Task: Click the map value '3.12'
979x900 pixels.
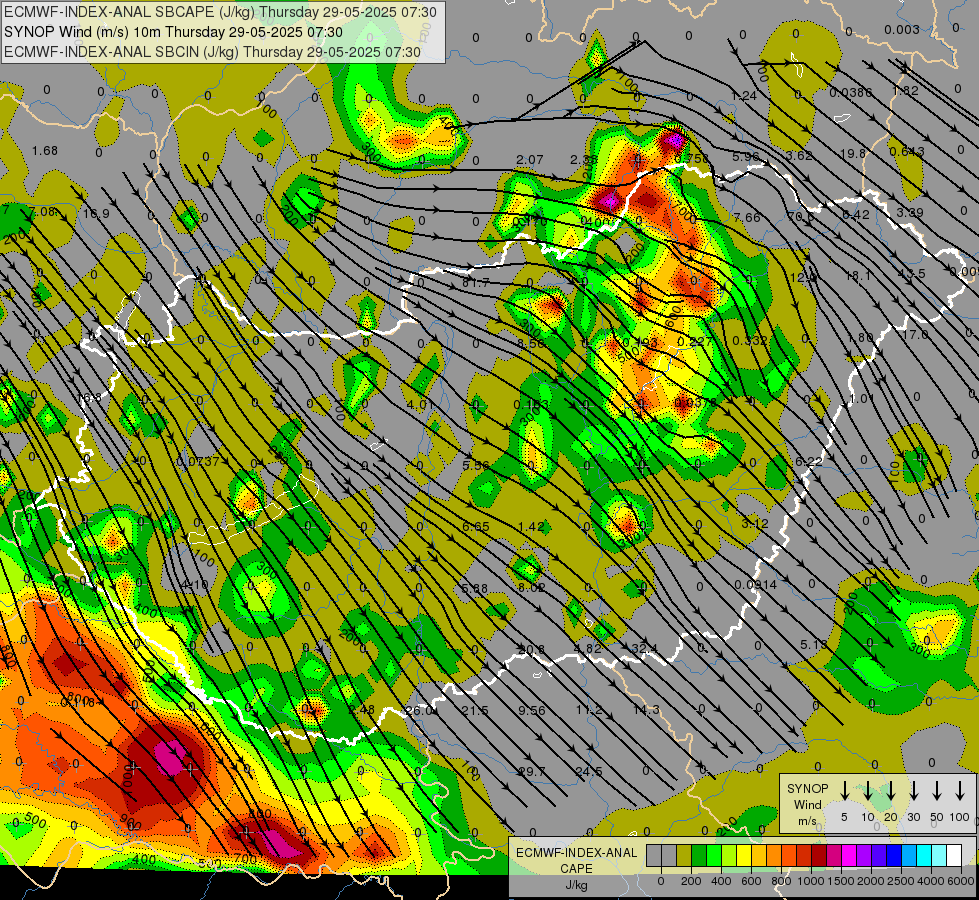Action: (x=755, y=523)
